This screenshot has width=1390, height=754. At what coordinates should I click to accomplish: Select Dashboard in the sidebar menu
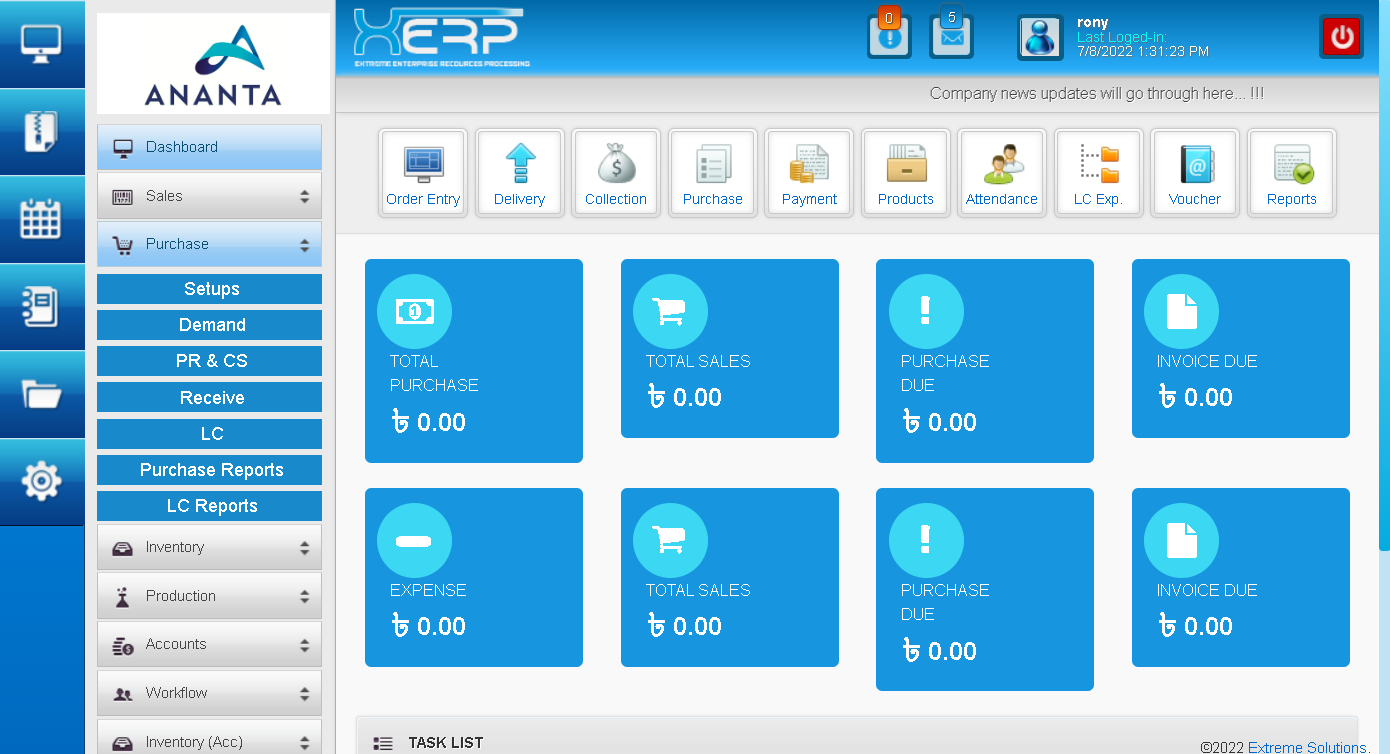tap(209, 147)
